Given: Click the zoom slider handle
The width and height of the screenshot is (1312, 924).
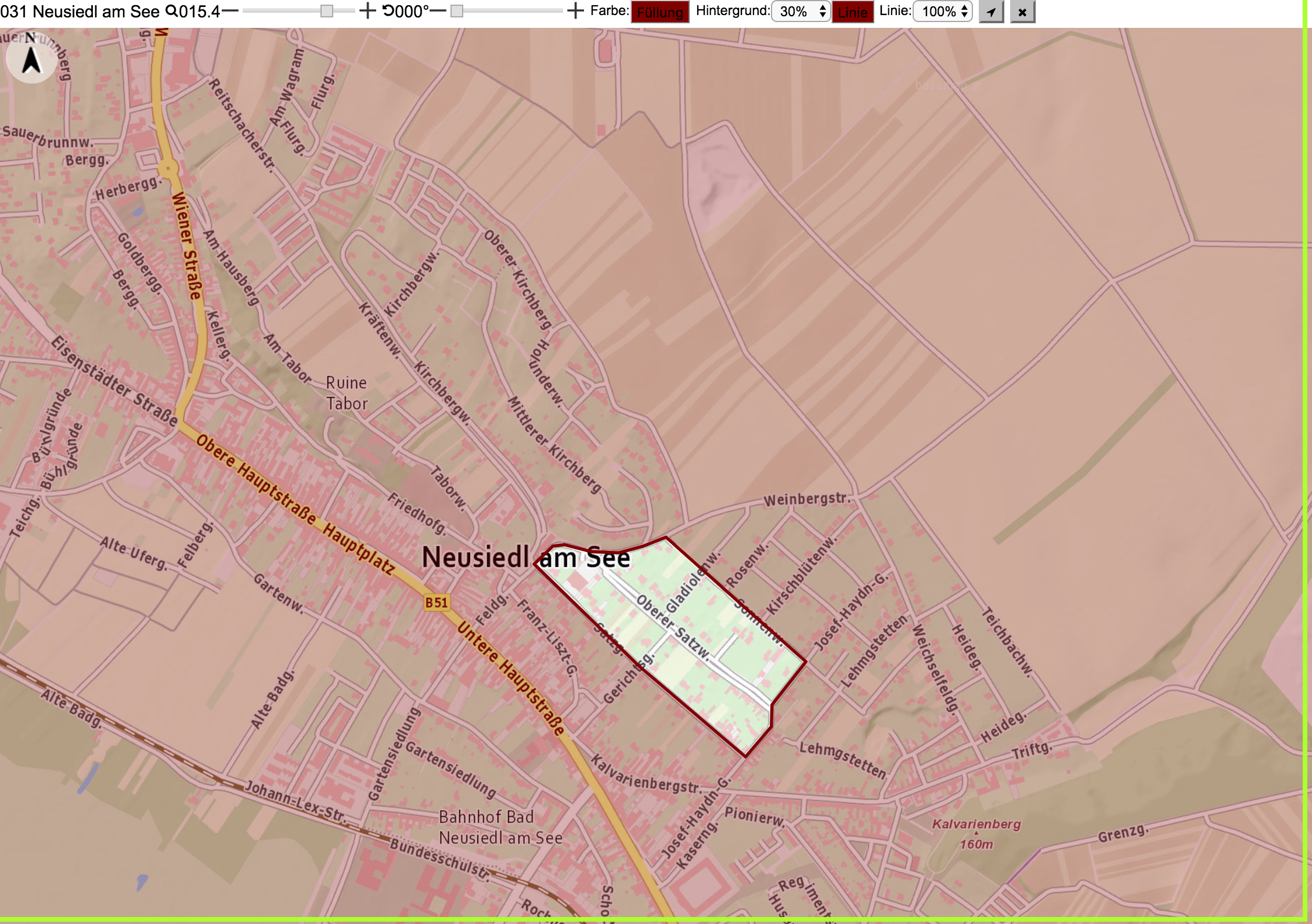Looking at the screenshot, I should [x=327, y=12].
